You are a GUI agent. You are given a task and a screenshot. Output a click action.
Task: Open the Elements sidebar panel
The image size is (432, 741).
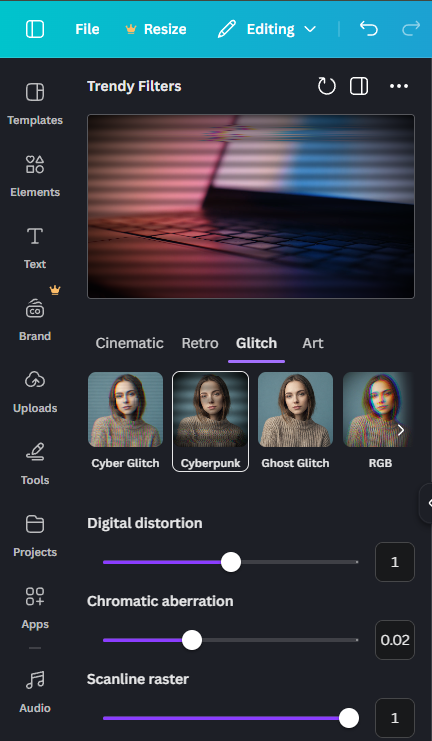tap(35, 176)
